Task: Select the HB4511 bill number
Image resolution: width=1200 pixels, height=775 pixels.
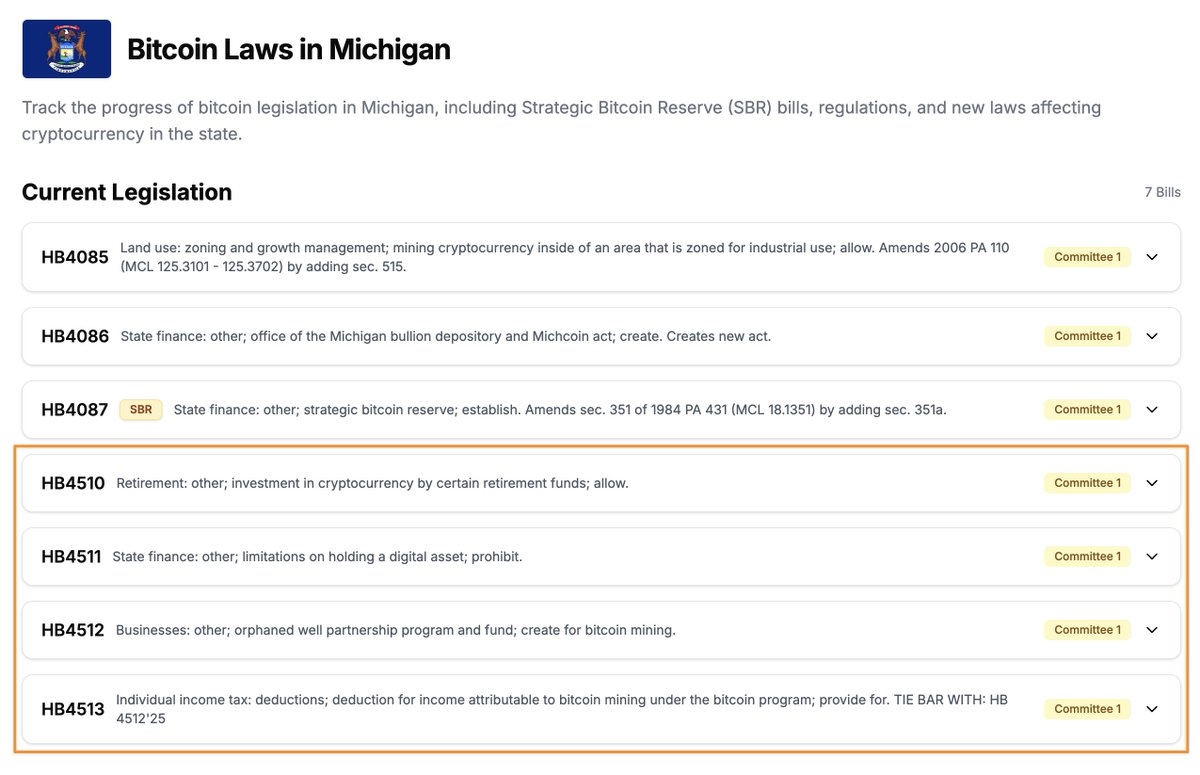Action: point(71,556)
